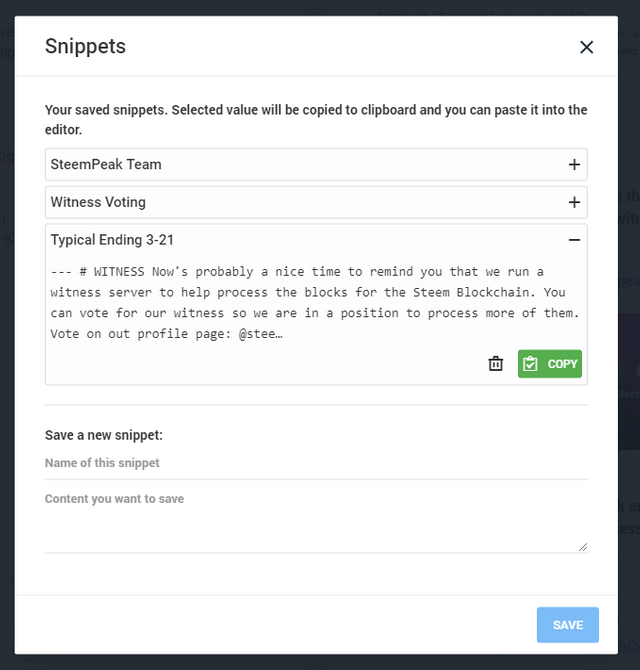640x670 pixels.
Task: Toggle the Typical Ending 3-21 title
Action: (113, 240)
